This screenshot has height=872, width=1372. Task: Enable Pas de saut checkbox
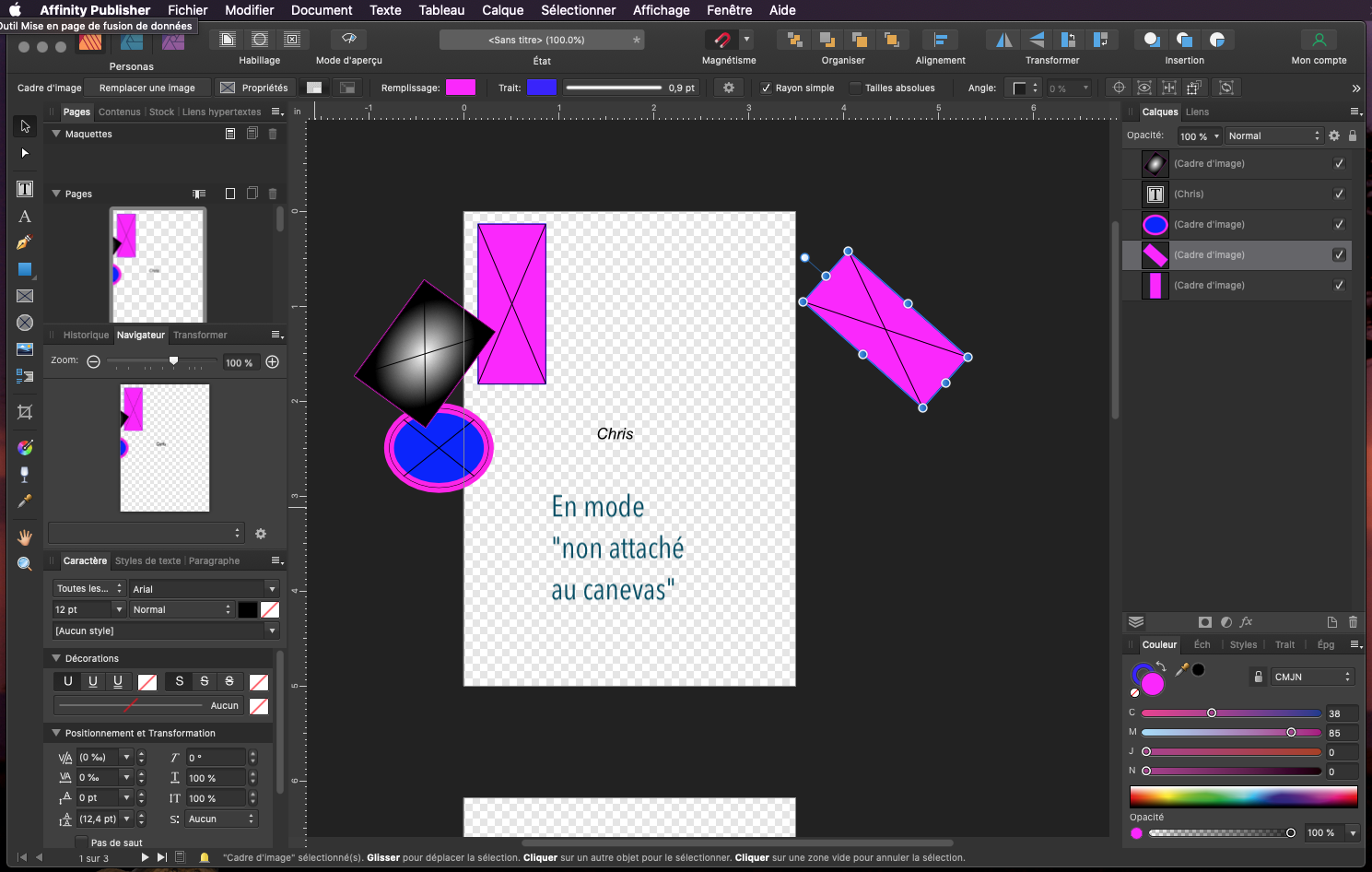[81, 843]
